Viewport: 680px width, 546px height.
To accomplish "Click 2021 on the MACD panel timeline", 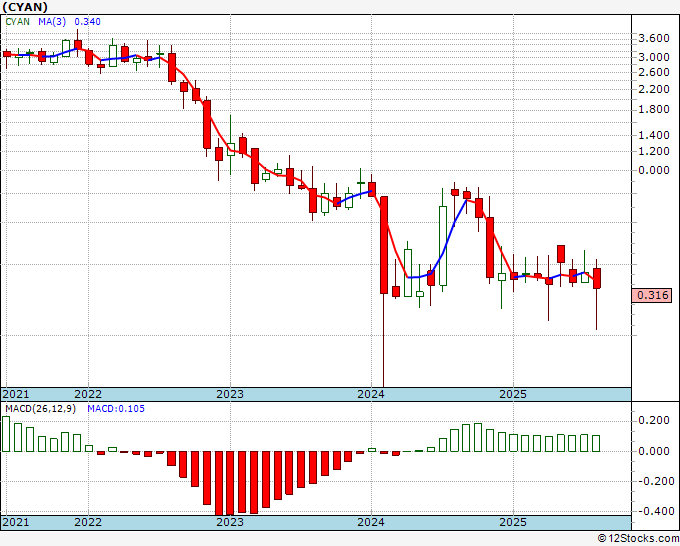I will (15, 522).
